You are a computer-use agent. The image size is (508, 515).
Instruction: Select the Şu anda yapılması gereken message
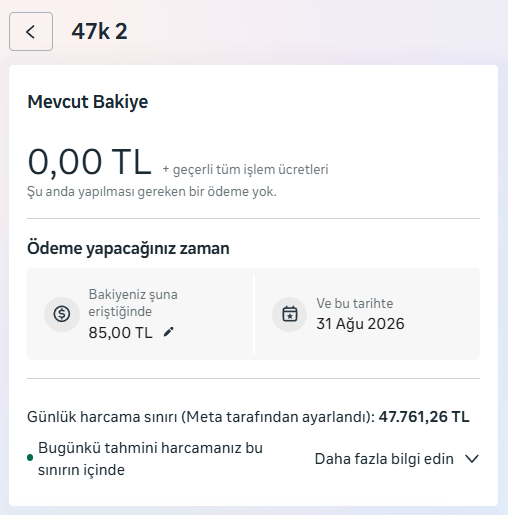[152, 192]
